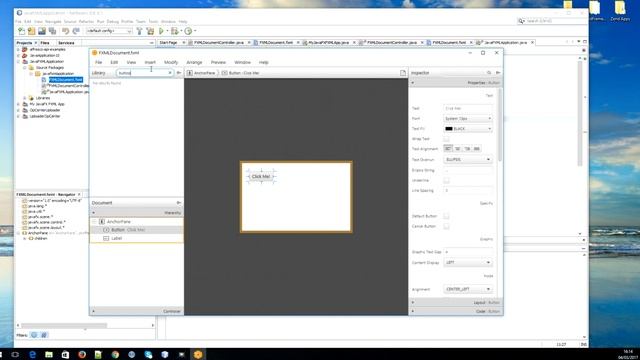Expand Libraries node in Projects tree
Image resolution: width=640 pixels, height=360 pixels.
(x=24, y=98)
